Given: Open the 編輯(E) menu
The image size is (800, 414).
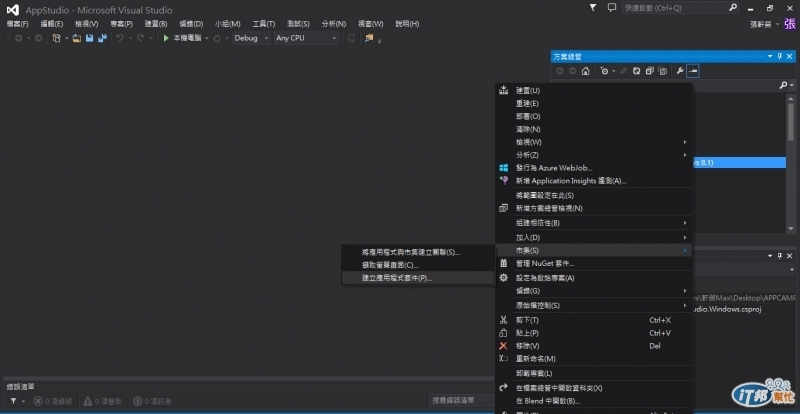Looking at the screenshot, I should [x=52, y=24].
